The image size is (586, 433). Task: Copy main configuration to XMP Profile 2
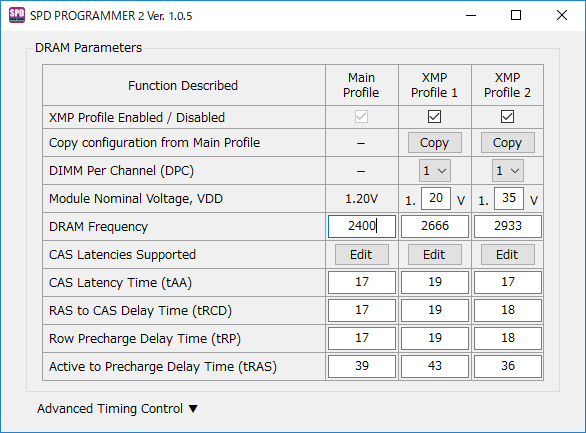click(x=508, y=143)
